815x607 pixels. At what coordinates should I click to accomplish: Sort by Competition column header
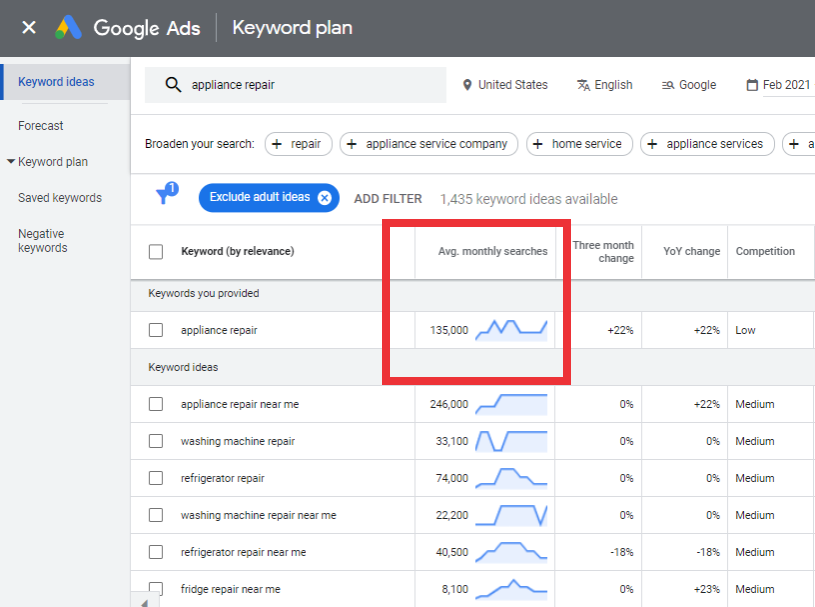765,252
